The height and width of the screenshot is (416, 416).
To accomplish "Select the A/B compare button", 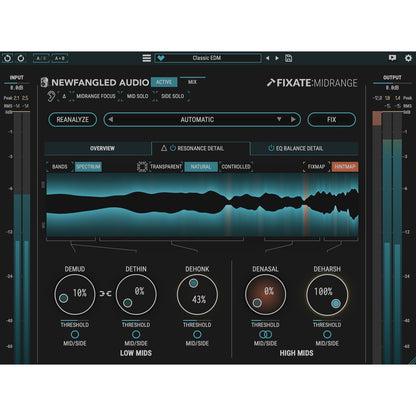I will click(41, 58).
